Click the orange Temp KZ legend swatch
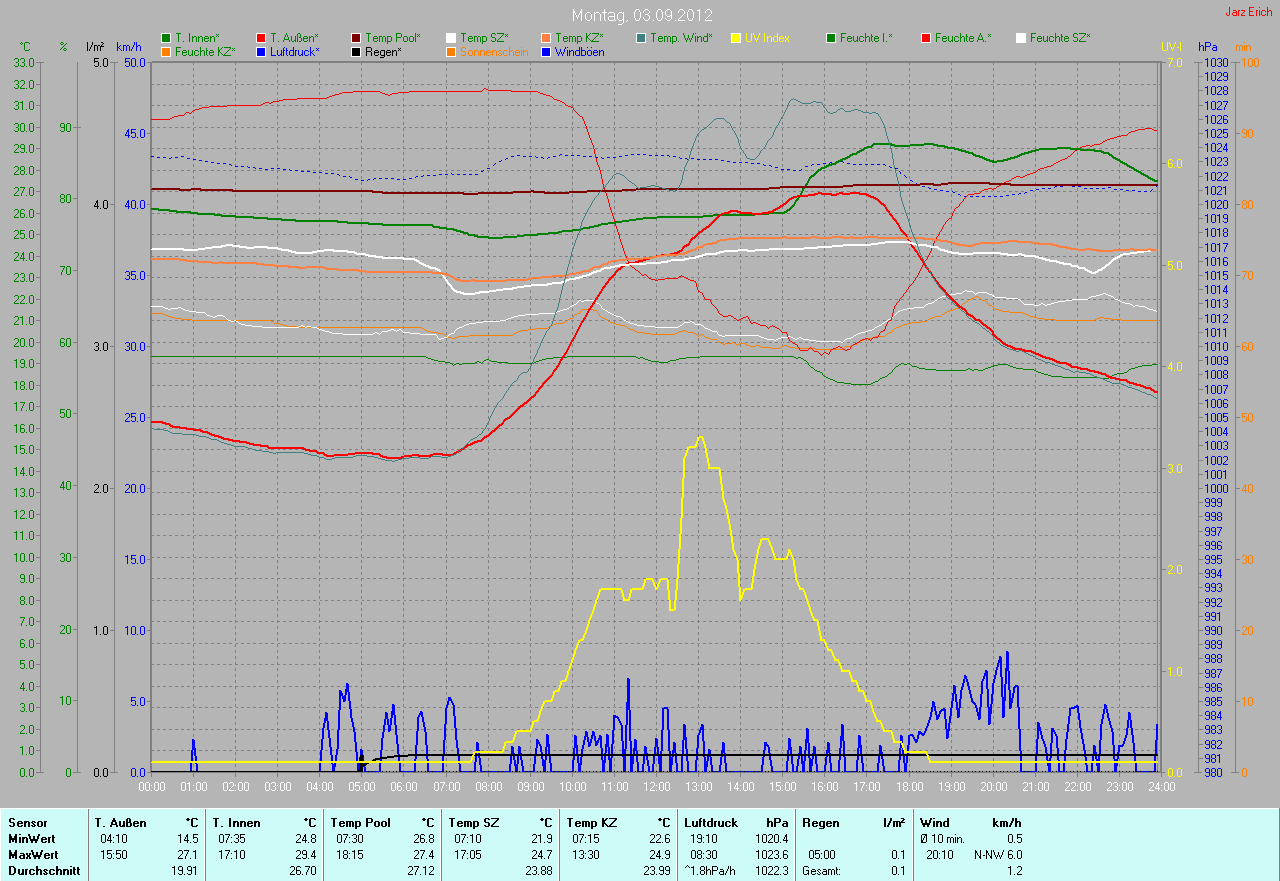Image resolution: width=1280 pixels, height=881 pixels. (546, 38)
